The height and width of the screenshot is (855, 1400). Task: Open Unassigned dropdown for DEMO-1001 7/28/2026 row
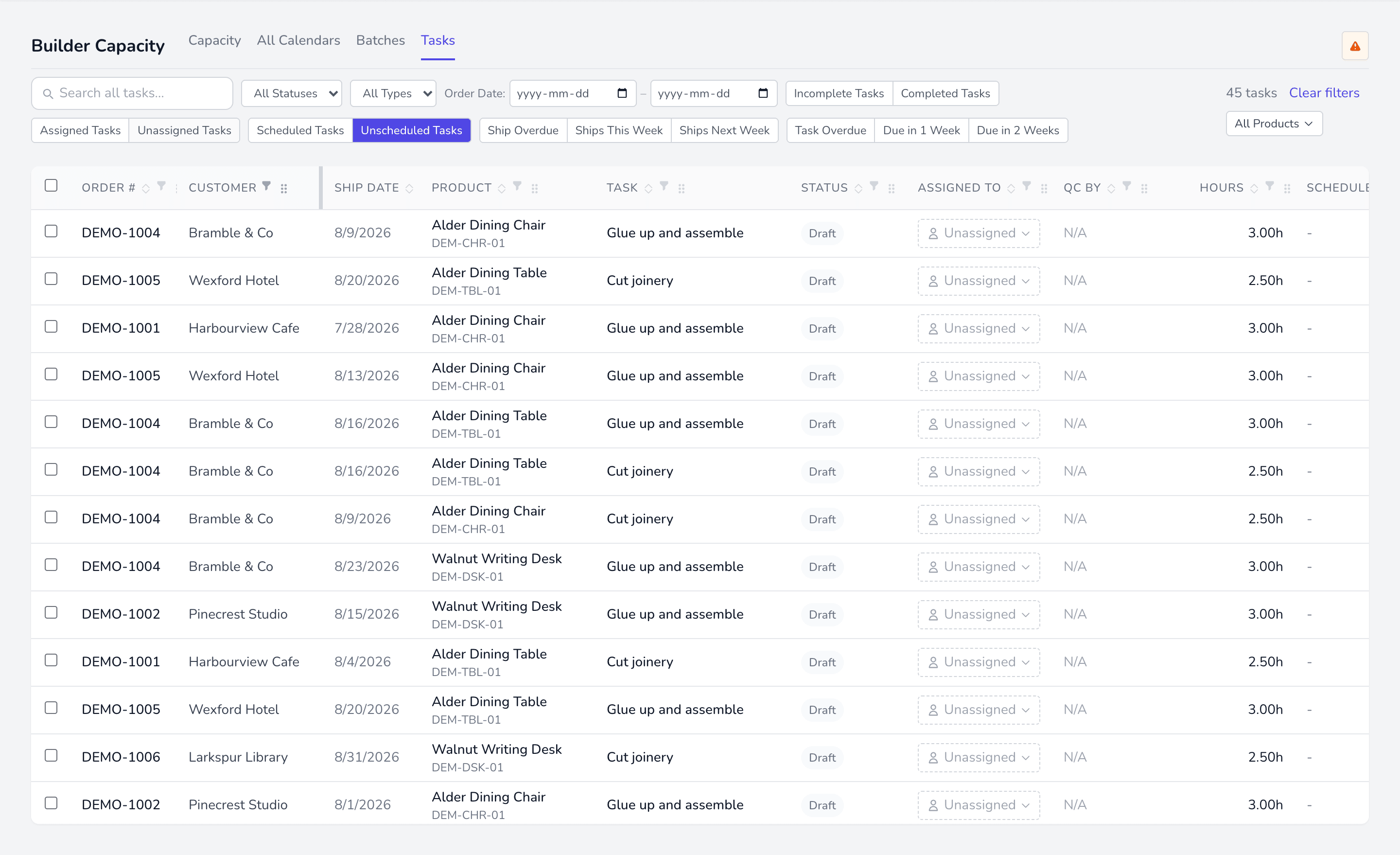979,329
